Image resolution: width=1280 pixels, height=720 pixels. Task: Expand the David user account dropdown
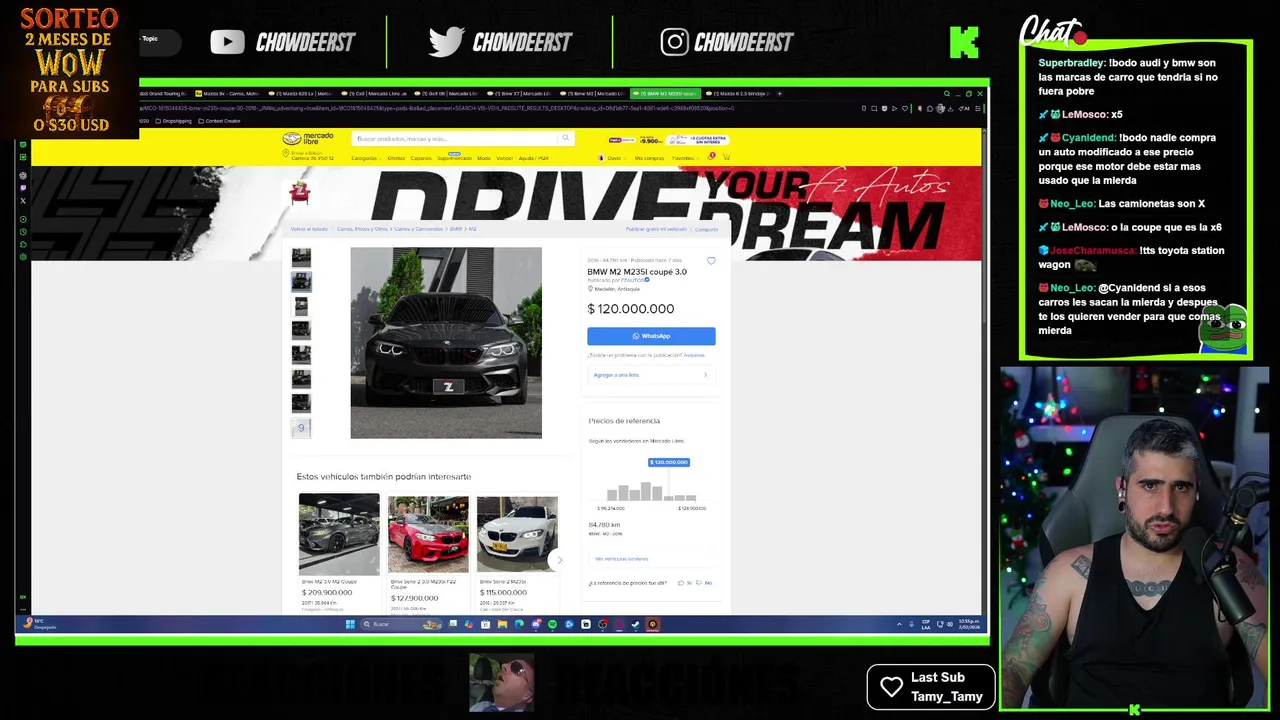(x=611, y=158)
